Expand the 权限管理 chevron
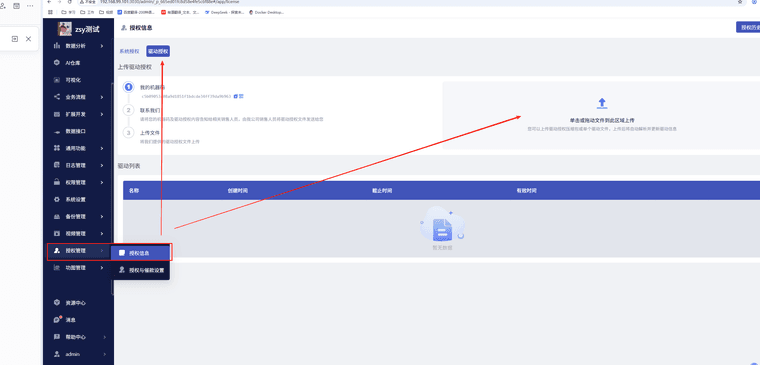Viewport: 760px width, 365px height. click(x=102, y=182)
